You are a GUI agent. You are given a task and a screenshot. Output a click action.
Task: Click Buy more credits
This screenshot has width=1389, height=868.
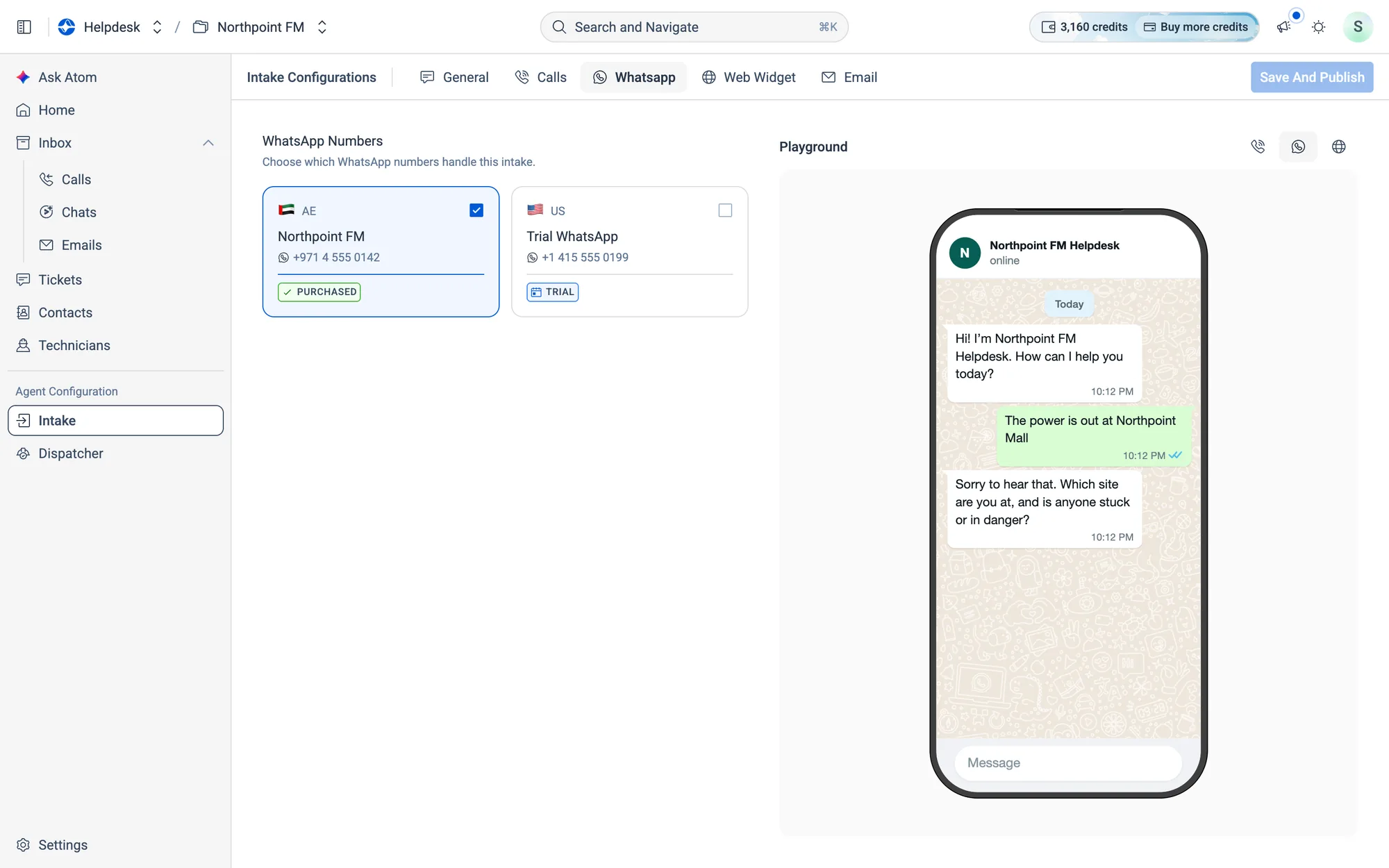click(1196, 27)
